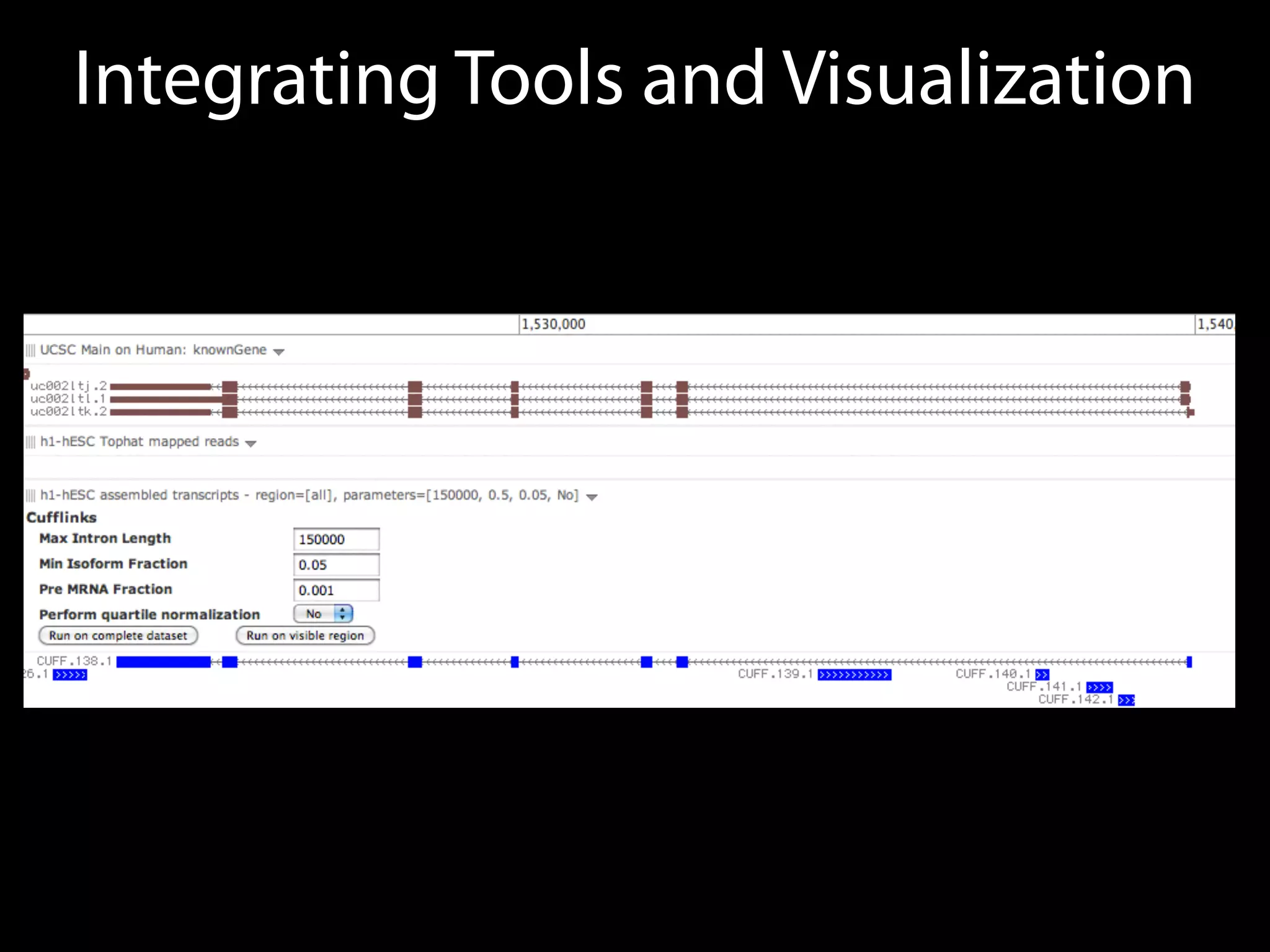
Task: Click the Pre MRNA Fraction input field
Action: coord(336,590)
